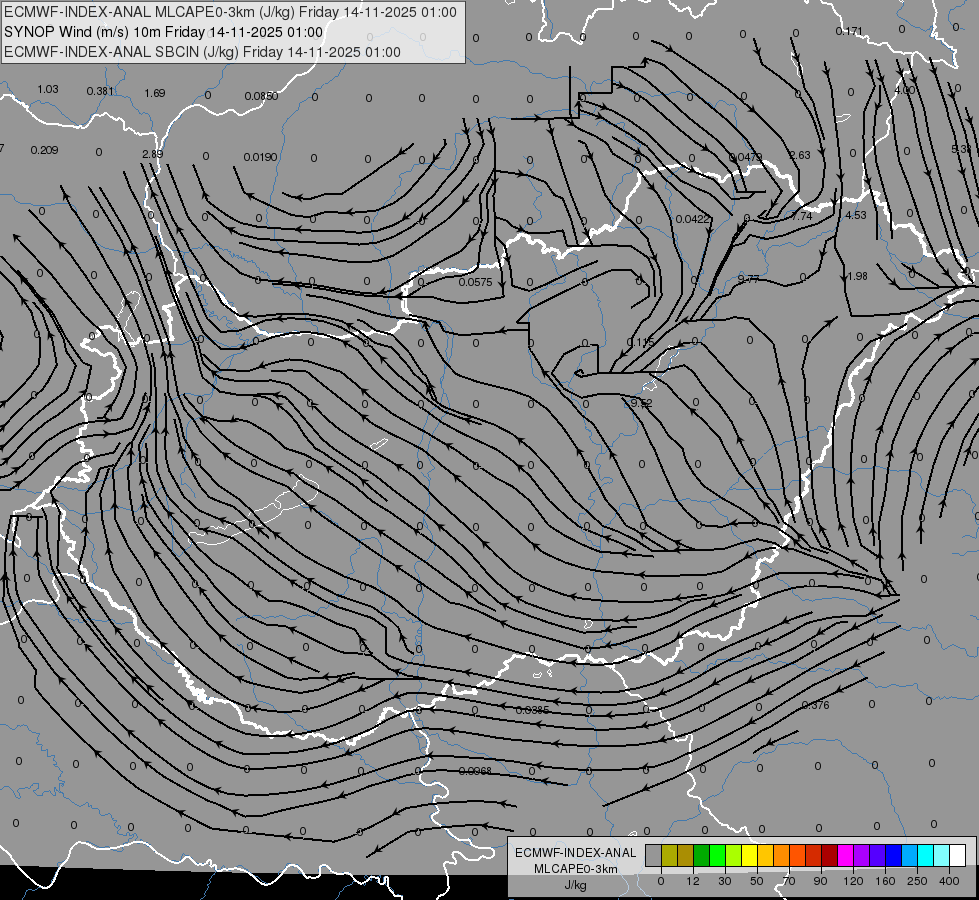The width and height of the screenshot is (979, 900).
Task: Click the map value 1.03
Action: pyautogui.click(x=47, y=89)
